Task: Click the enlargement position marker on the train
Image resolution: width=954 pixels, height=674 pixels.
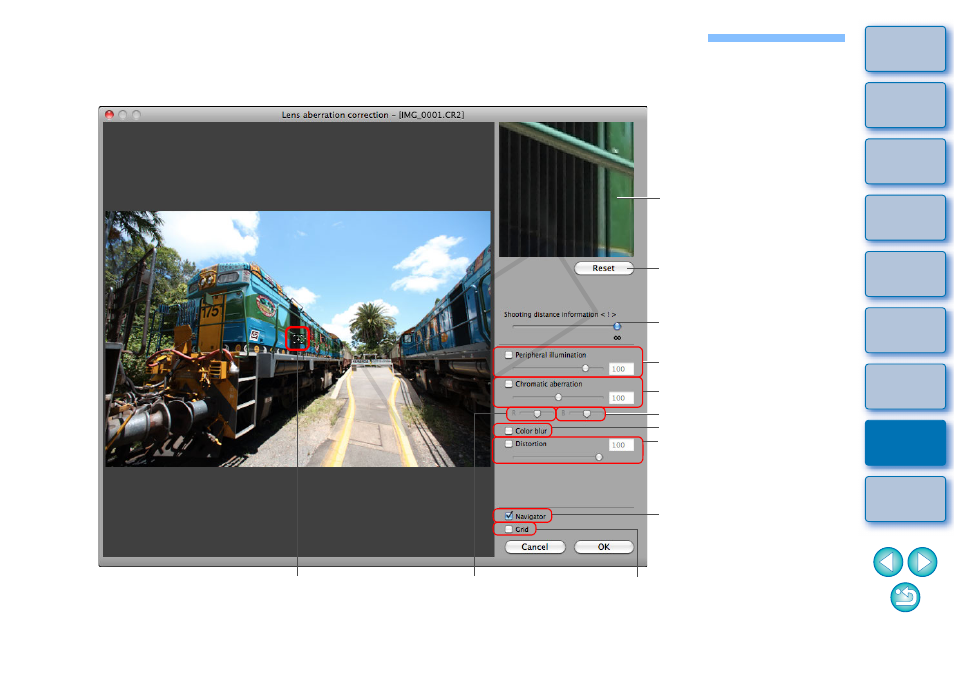Action: tap(298, 339)
